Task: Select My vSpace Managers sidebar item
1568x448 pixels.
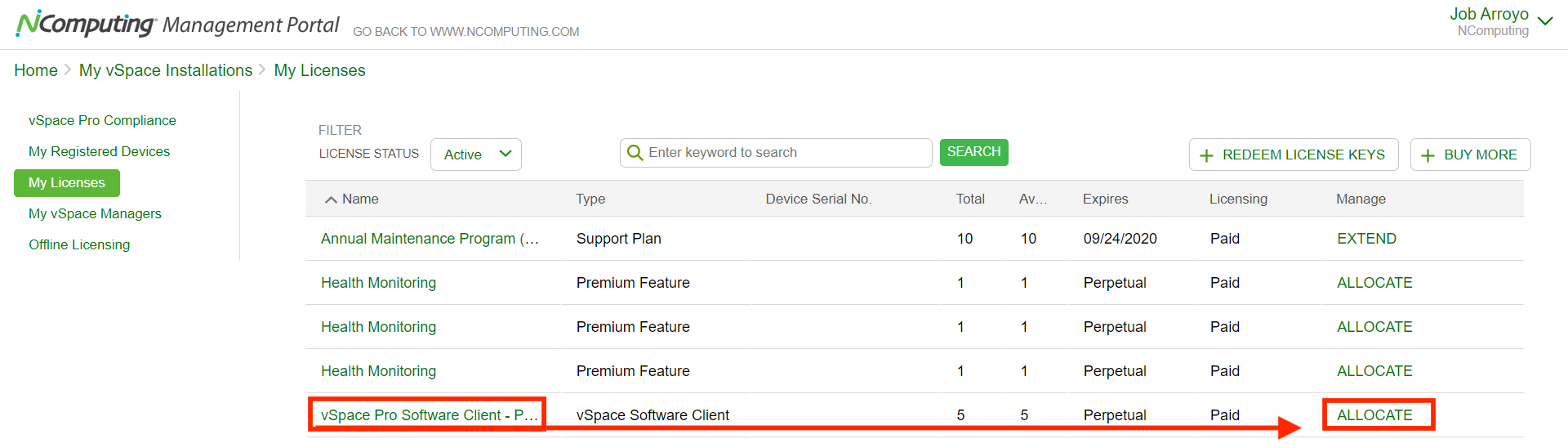Action: (x=95, y=213)
